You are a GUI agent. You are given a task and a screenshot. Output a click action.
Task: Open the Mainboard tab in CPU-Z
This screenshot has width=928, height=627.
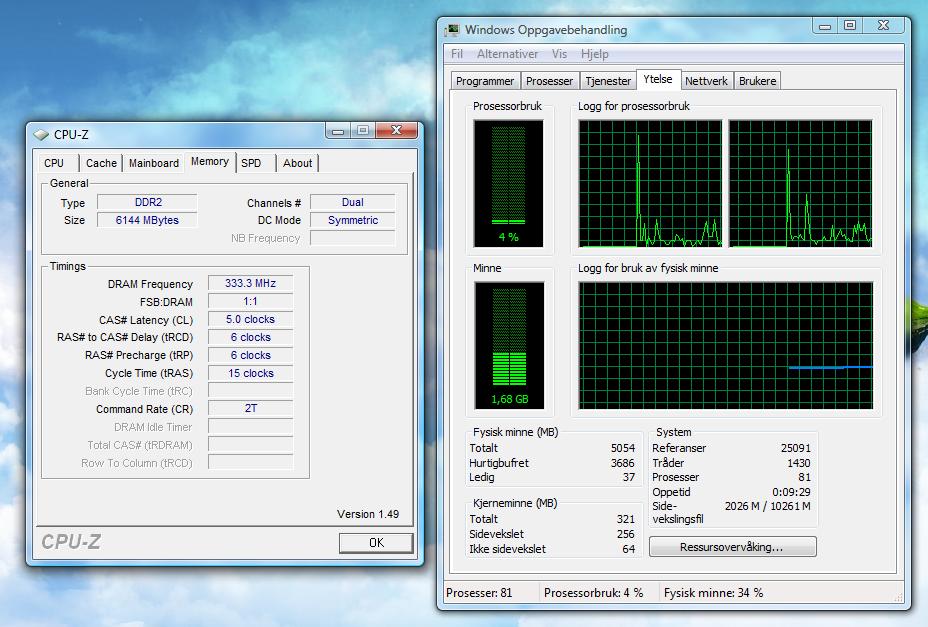pyautogui.click(x=154, y=163)
